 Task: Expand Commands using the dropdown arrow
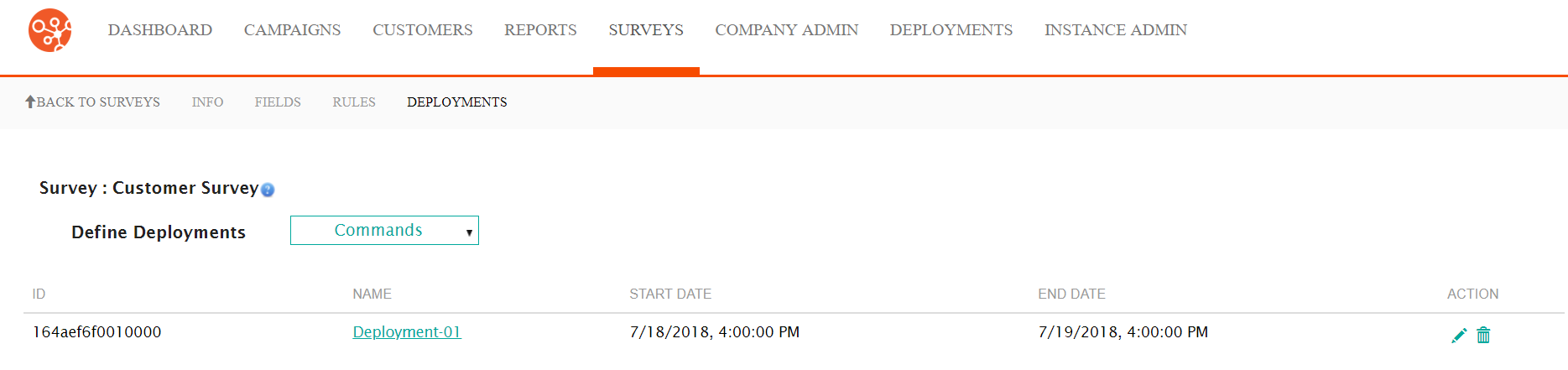(x=469, y=232)
